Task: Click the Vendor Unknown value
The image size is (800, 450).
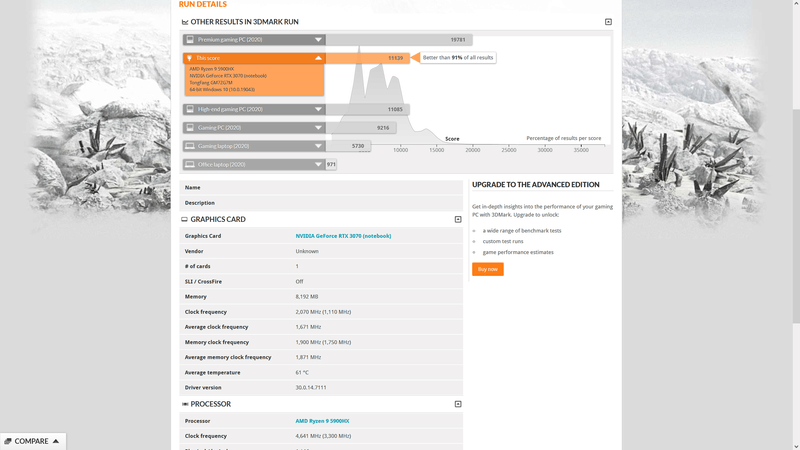Action: (307, 251)
